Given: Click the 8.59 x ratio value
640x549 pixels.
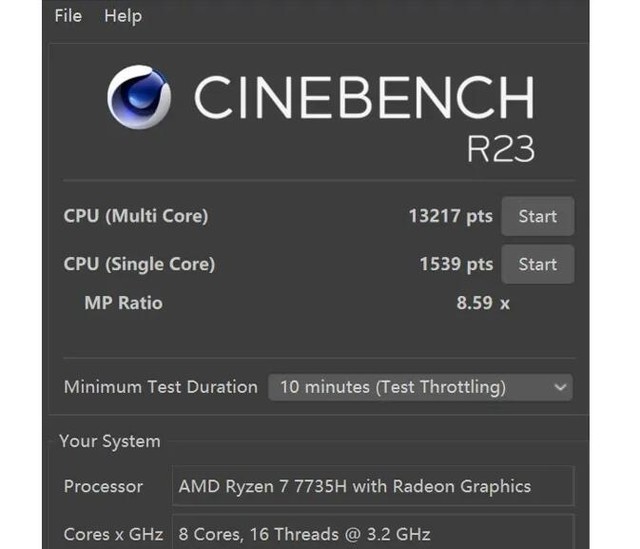Looking at the screenshot, I should tap(483, 303).
